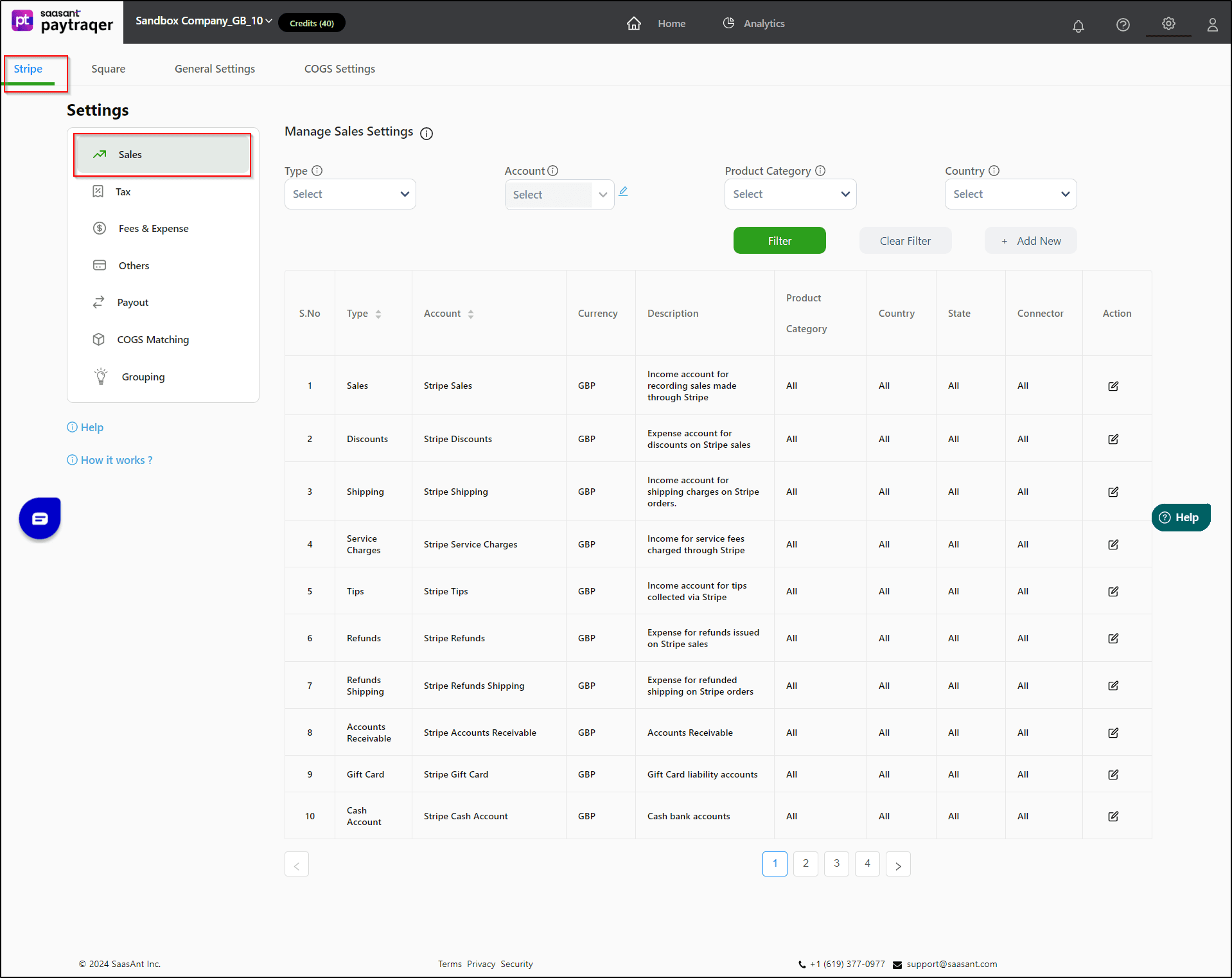Open the Analytics chart icon
The height and width of the screenshot is (978, 1232).
[728, 23]
